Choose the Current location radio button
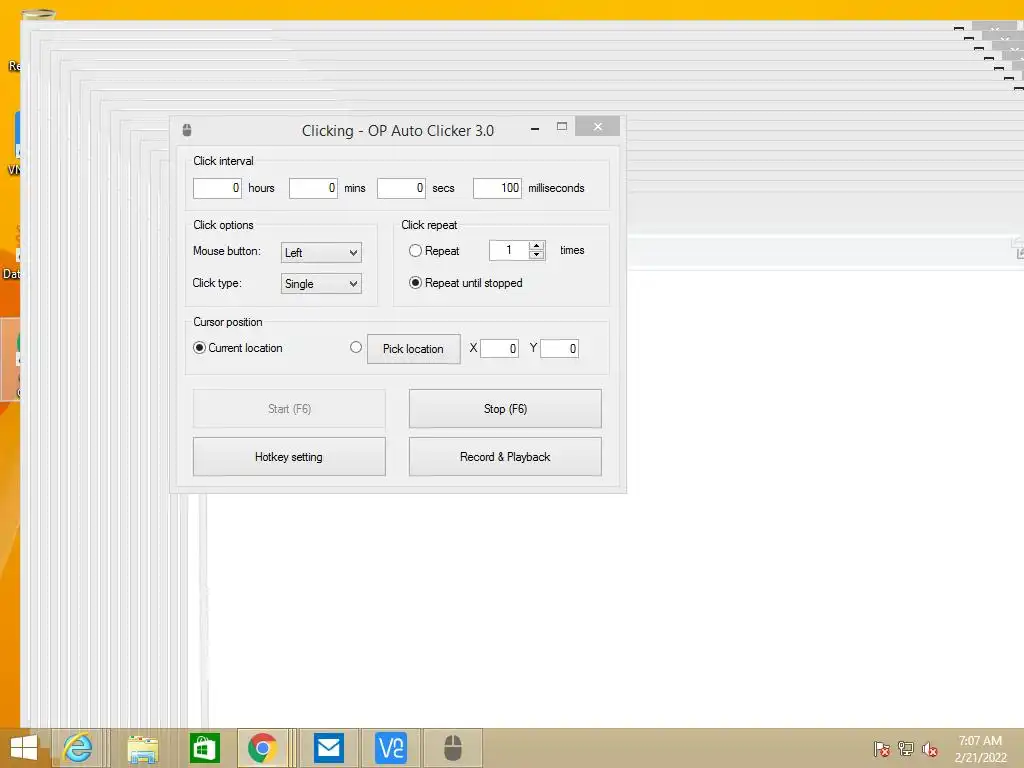1024x768 pixels. click(199, 347)
